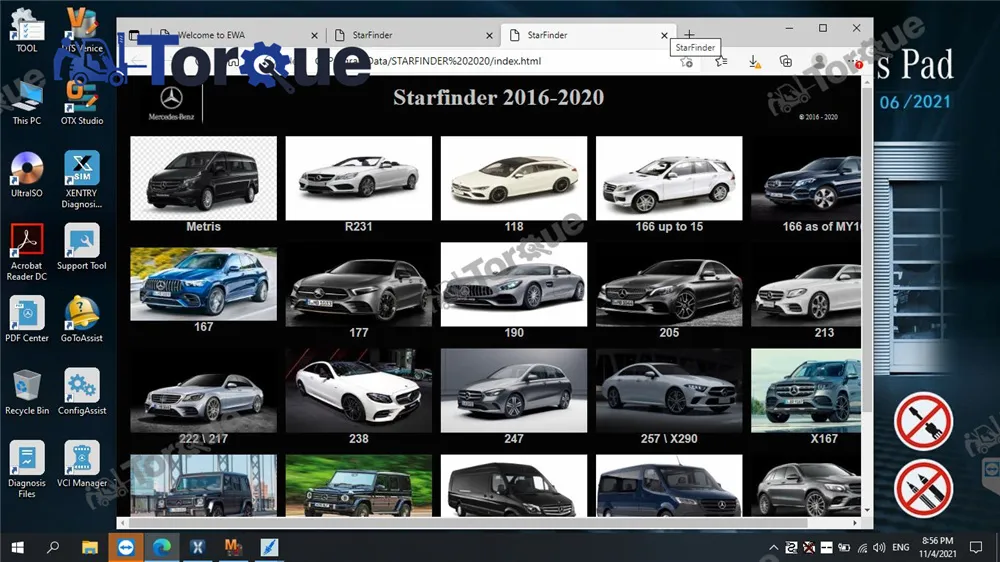The height and width of the screenshot is (562, 1000).
Task: Click the browser profile icon
Action: pos(818,61)
